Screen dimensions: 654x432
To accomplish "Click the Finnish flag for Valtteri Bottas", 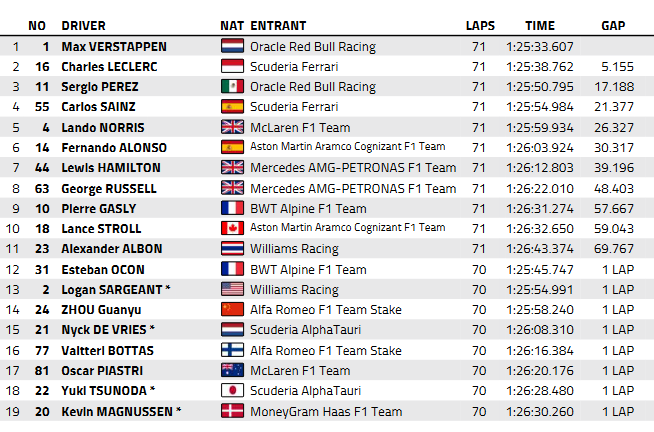I will pos(232,350).
